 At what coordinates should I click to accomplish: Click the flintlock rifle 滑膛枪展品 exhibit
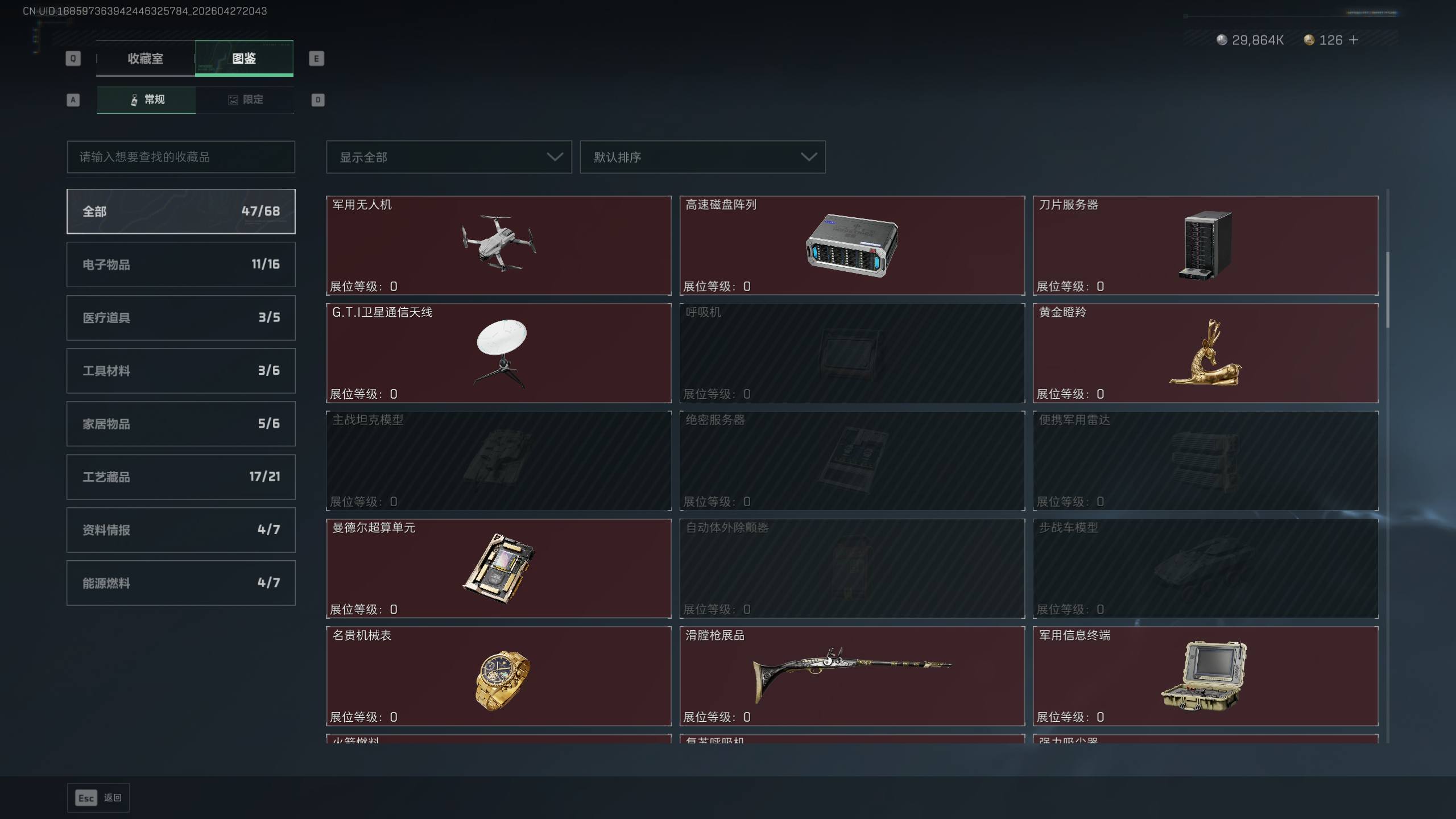(852, 676)
